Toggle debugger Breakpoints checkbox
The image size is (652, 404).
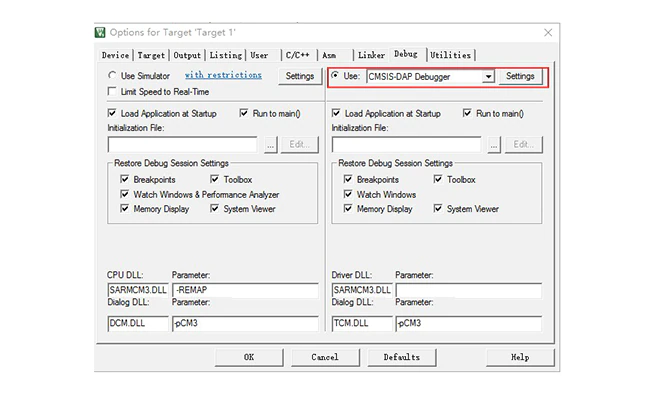tap(348, 179)
